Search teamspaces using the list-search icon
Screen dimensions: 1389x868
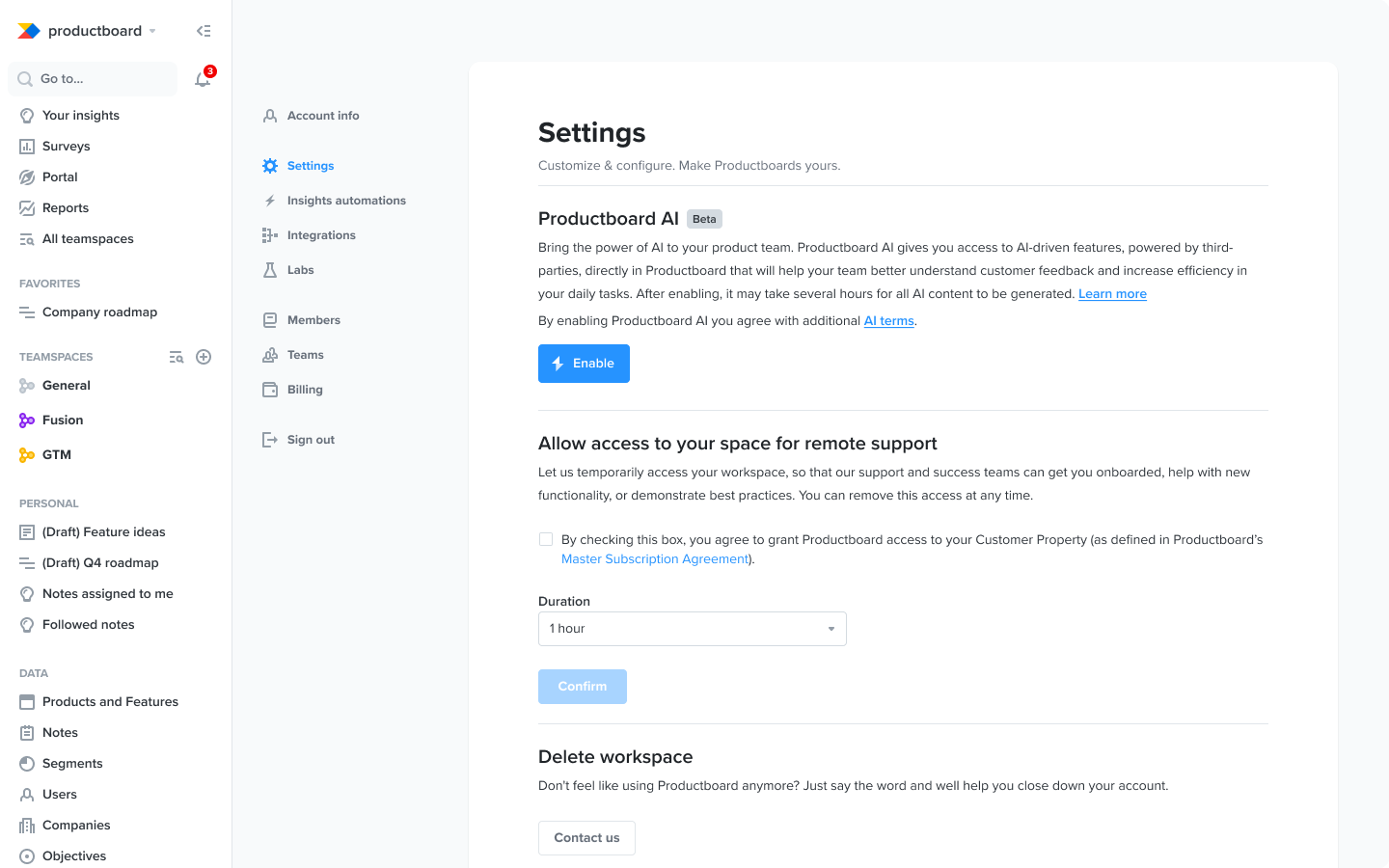[x=177, y=357]
